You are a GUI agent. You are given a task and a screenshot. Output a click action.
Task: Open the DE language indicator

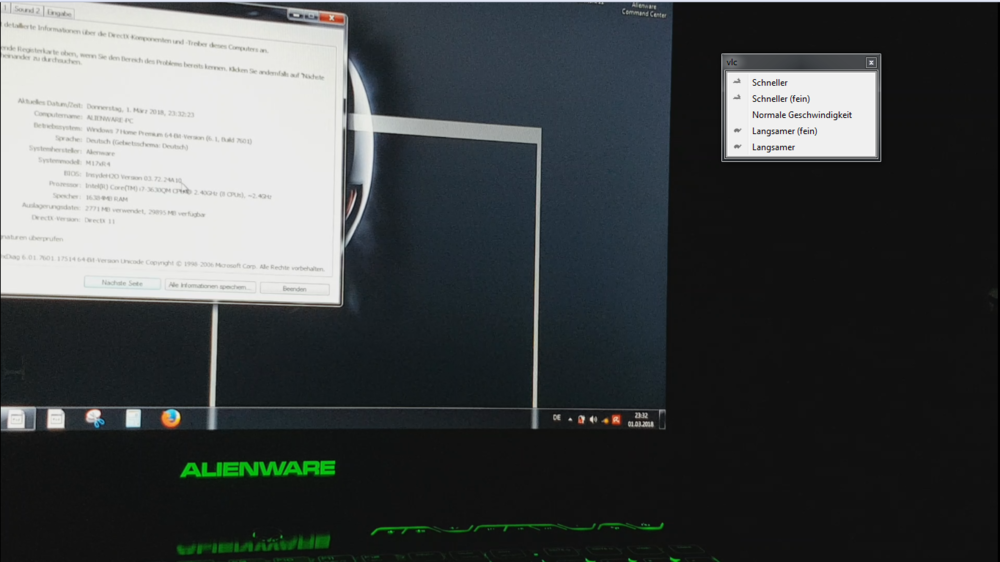(557, 418)
